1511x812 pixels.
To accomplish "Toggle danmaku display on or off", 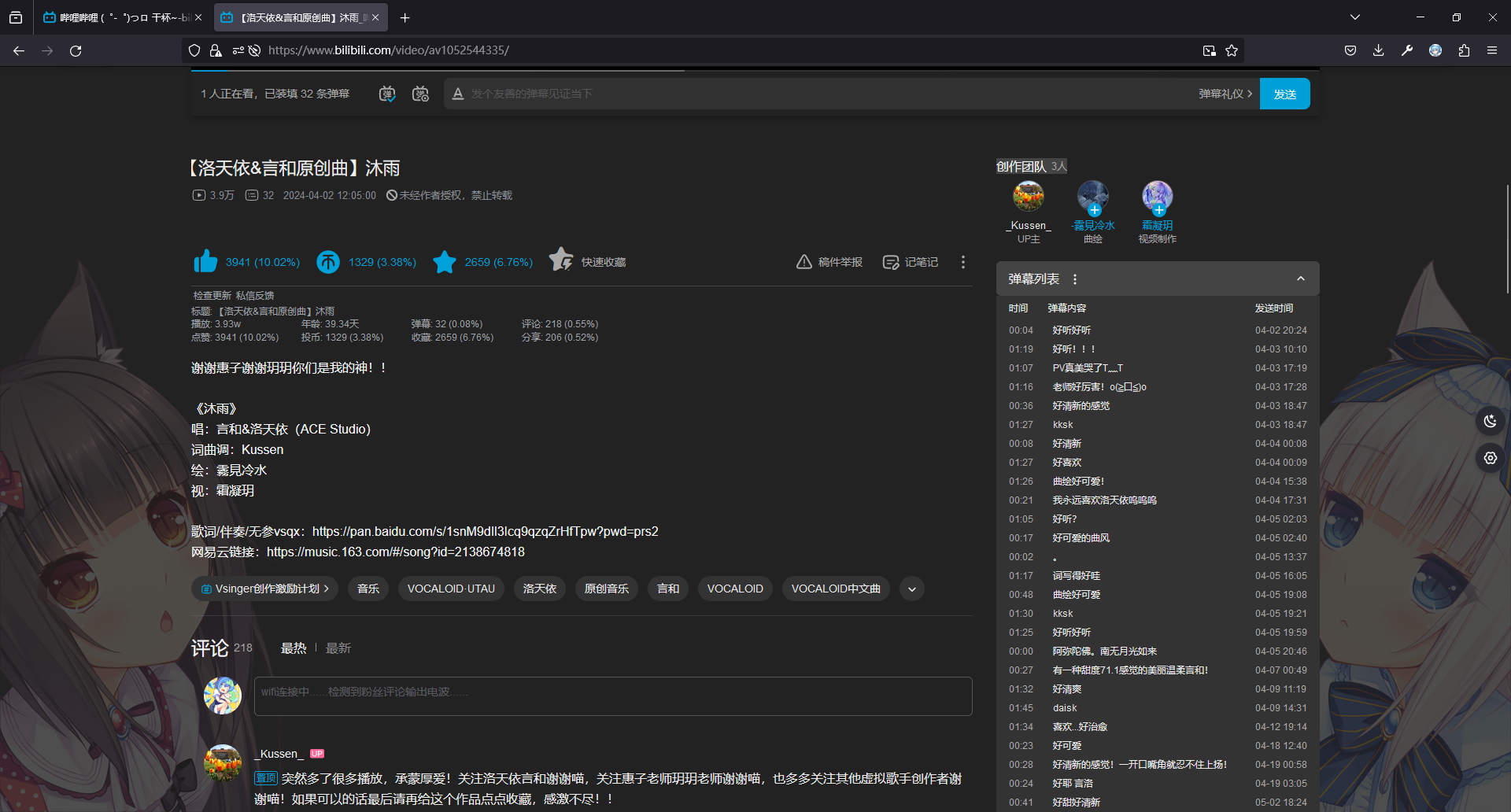I will pos(387,94).
